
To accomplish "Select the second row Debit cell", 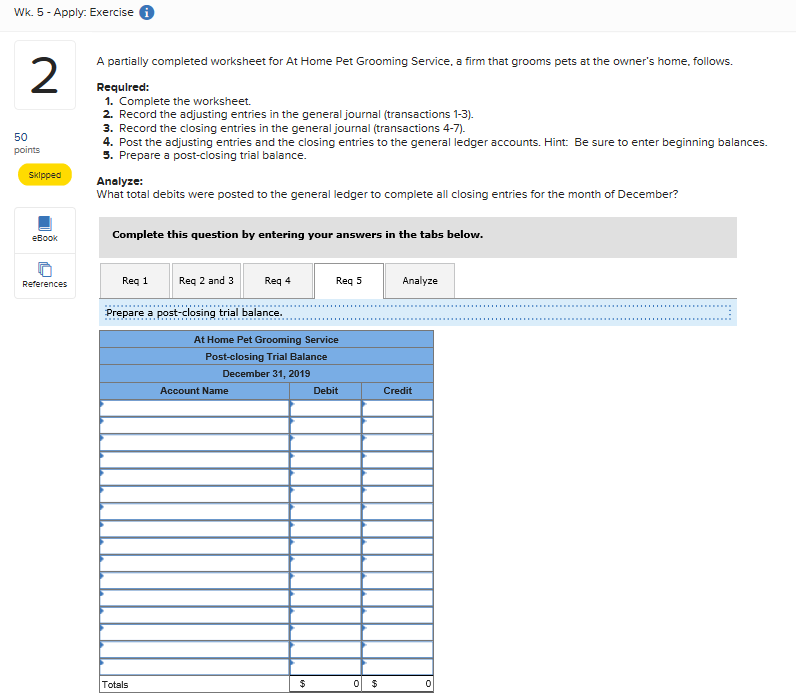I will tap(325, 425).
